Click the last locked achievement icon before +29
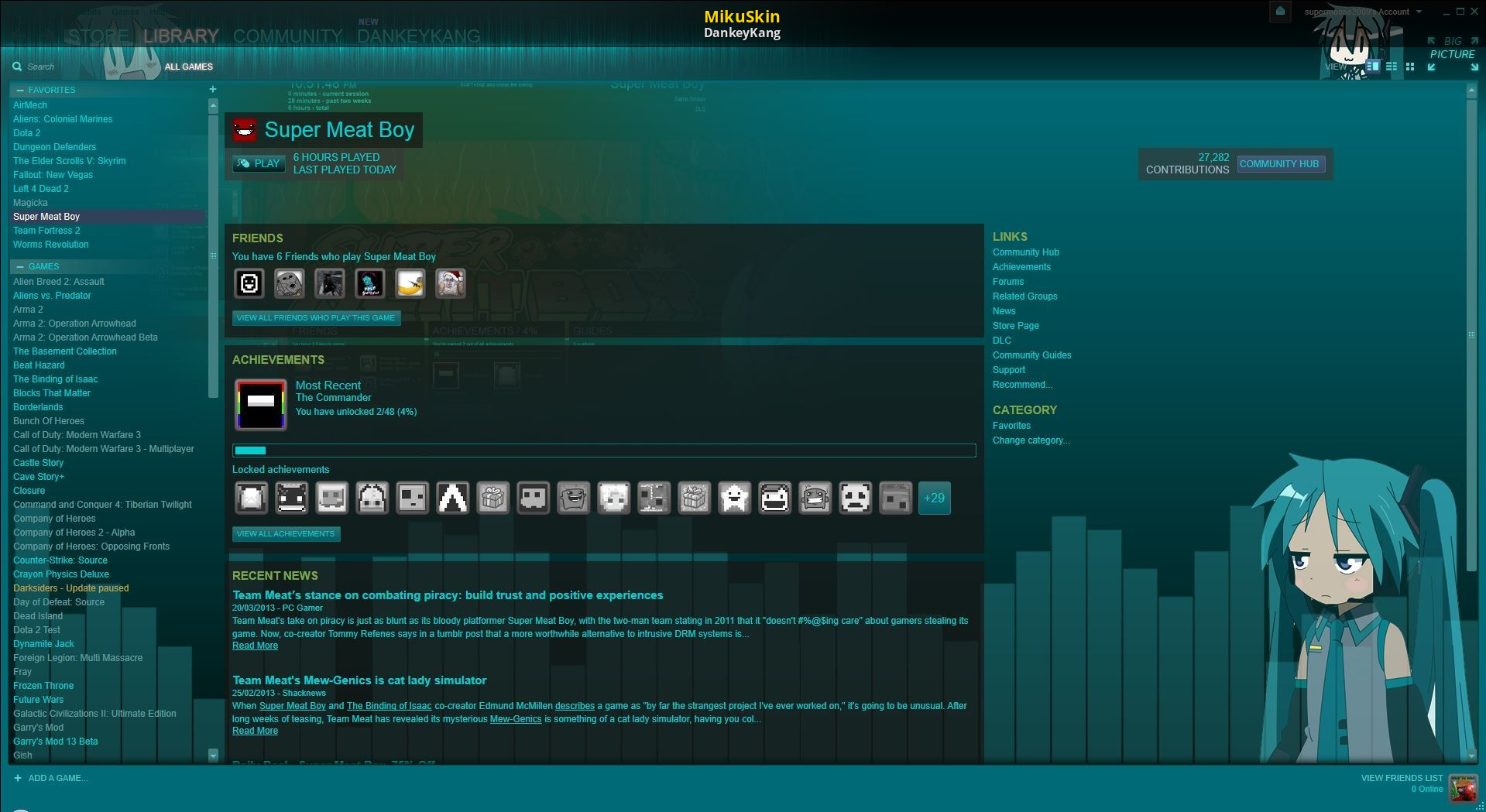 tap(895, 498)
